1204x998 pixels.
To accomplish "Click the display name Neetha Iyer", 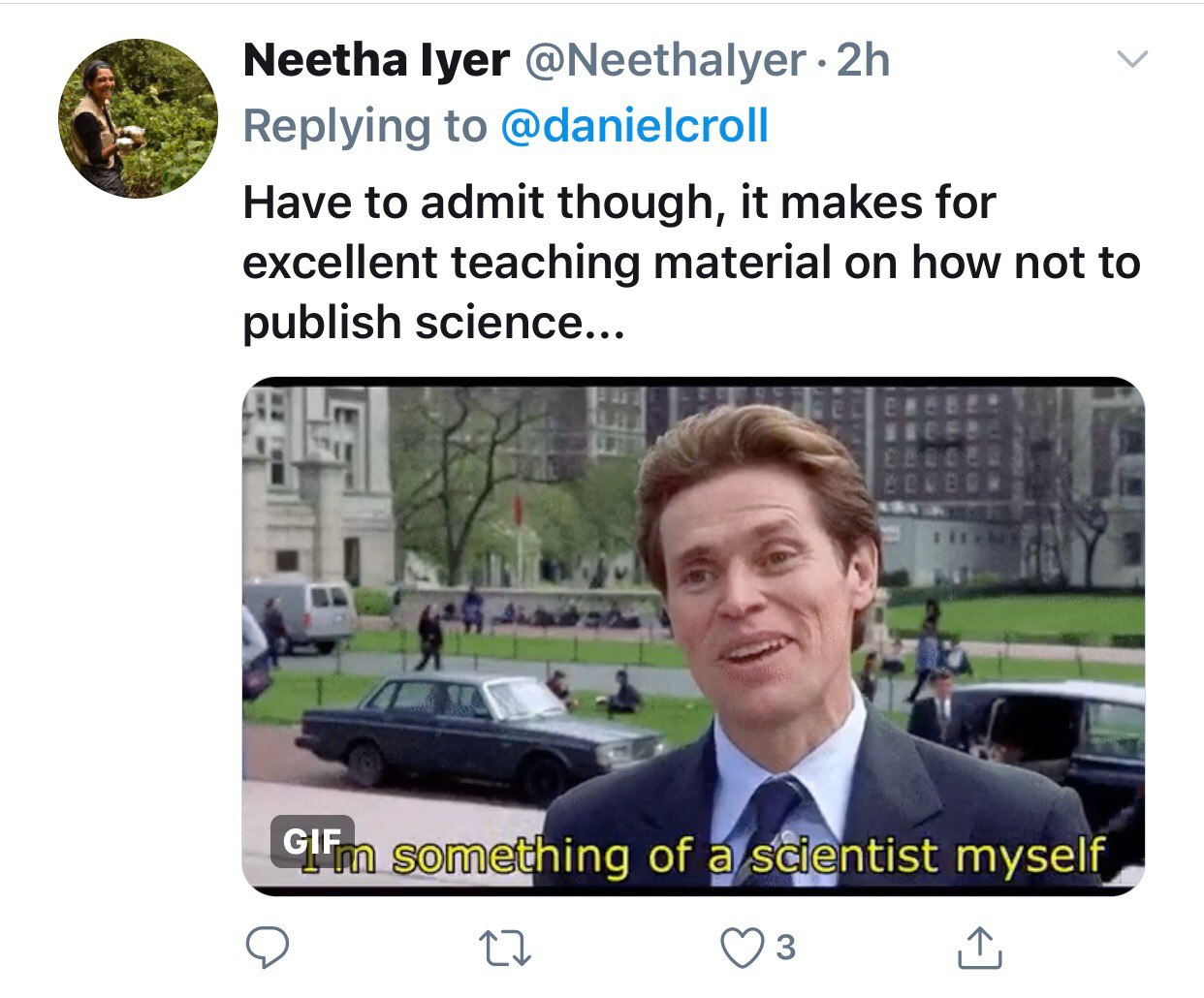I will point(376,60).
